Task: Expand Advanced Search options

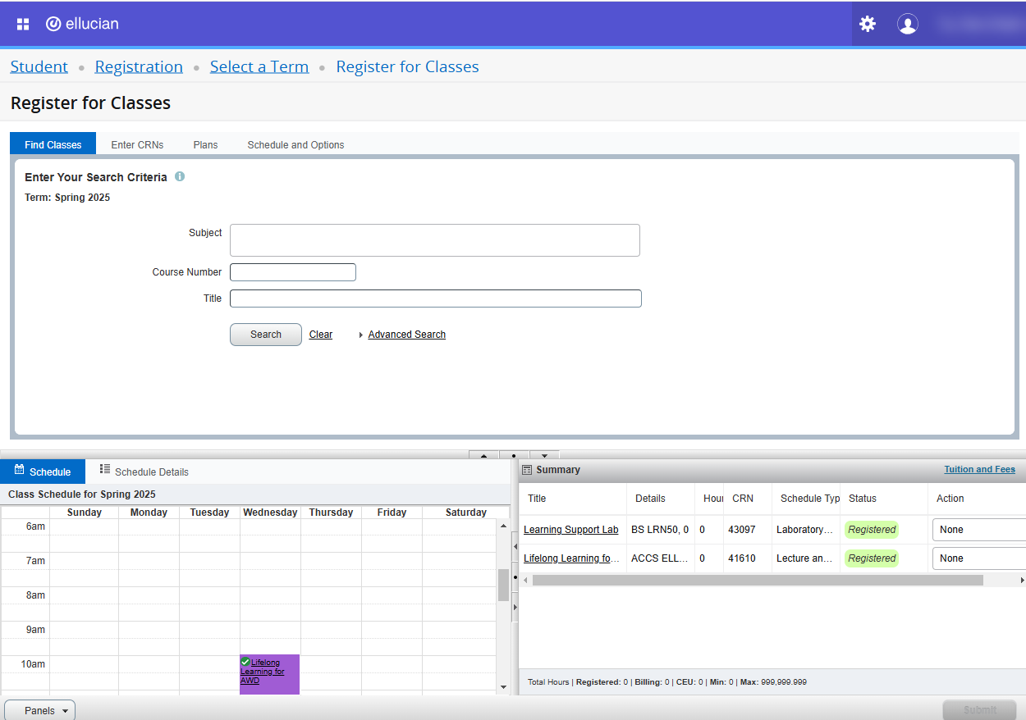Action: point(406,335)
